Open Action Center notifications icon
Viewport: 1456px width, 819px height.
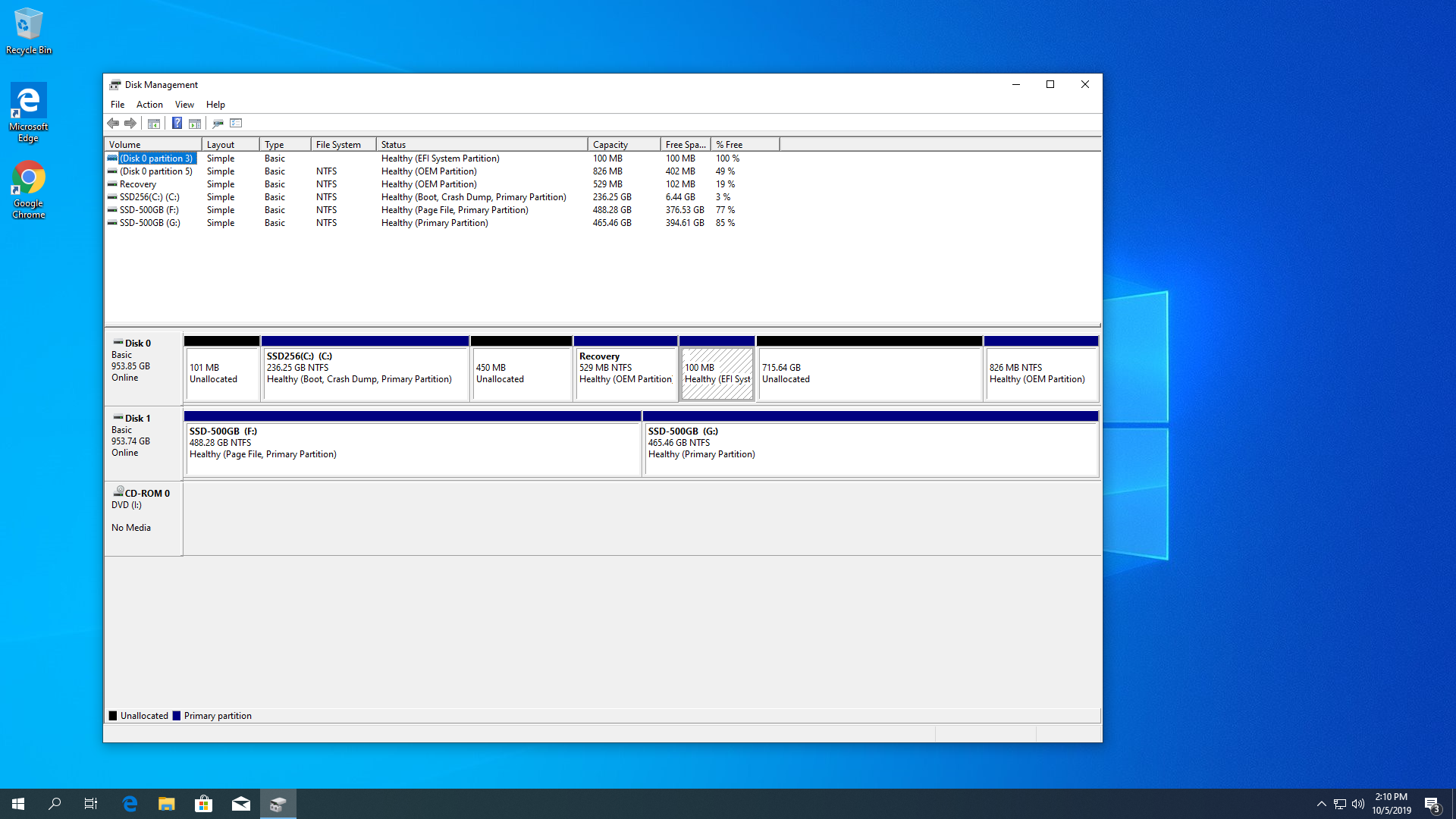coord(1432,805)
